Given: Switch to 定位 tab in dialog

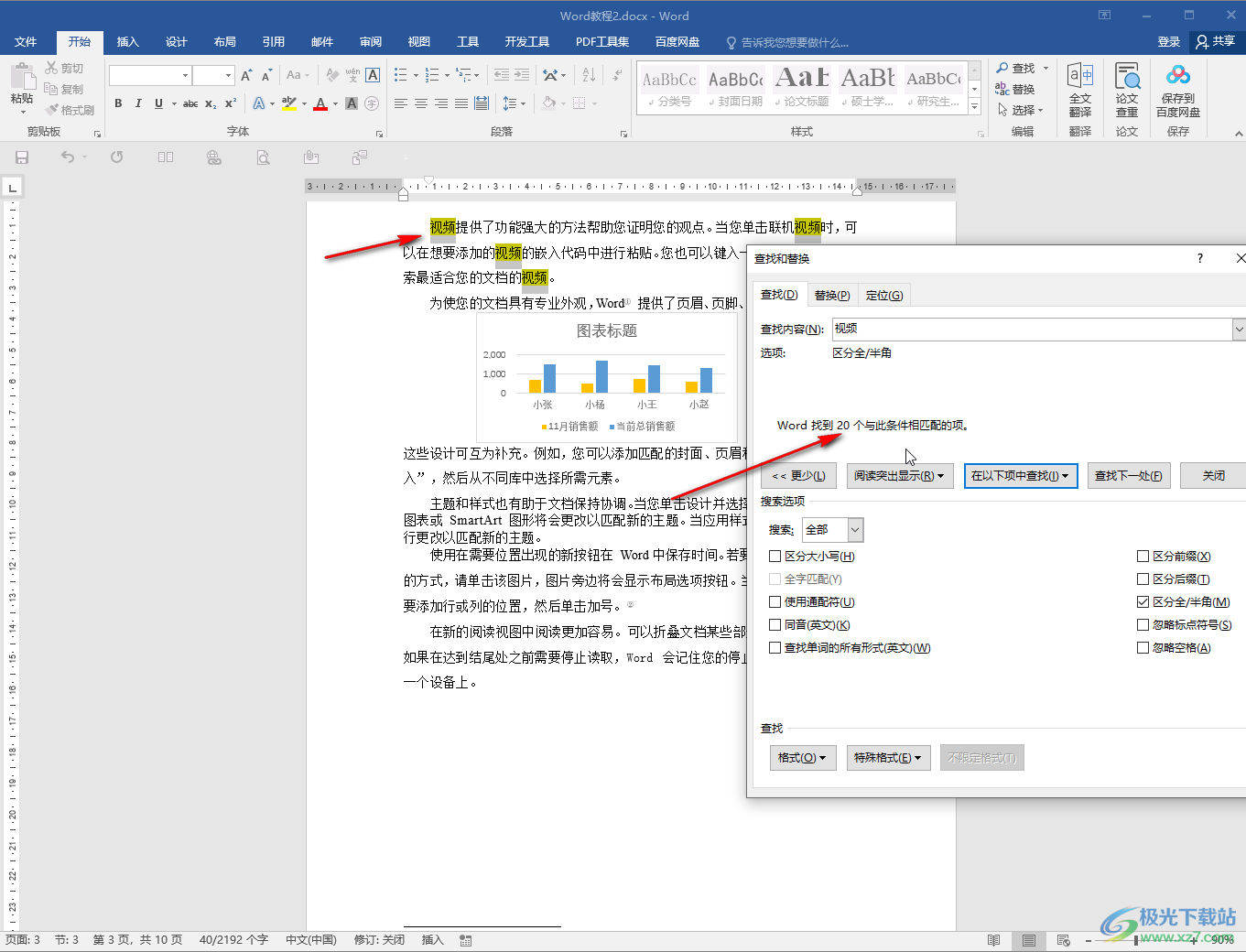Looking at the screenshot, I should 884,295.
